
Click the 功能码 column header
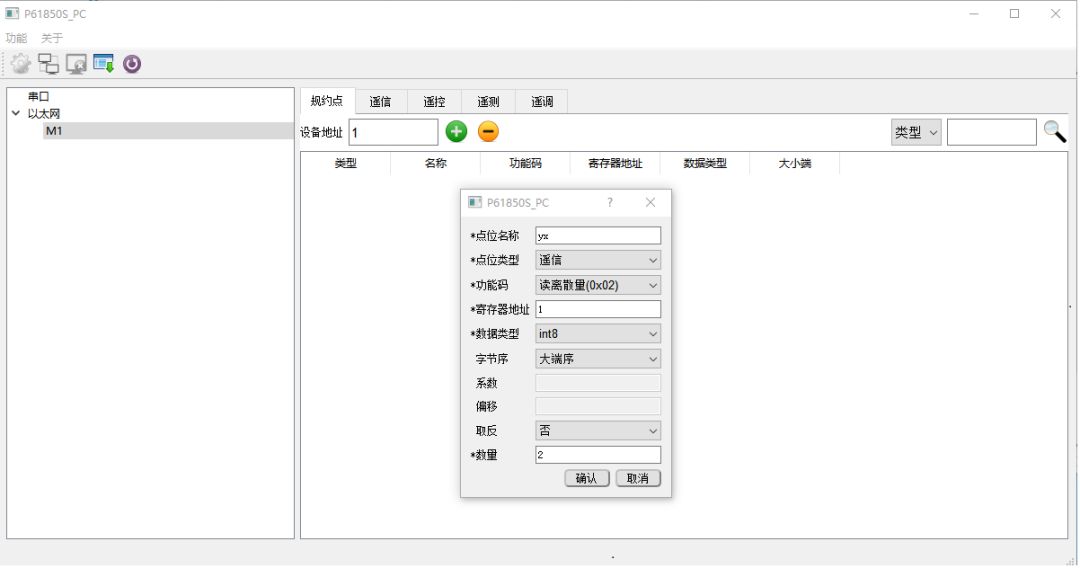tap(525, 164)
